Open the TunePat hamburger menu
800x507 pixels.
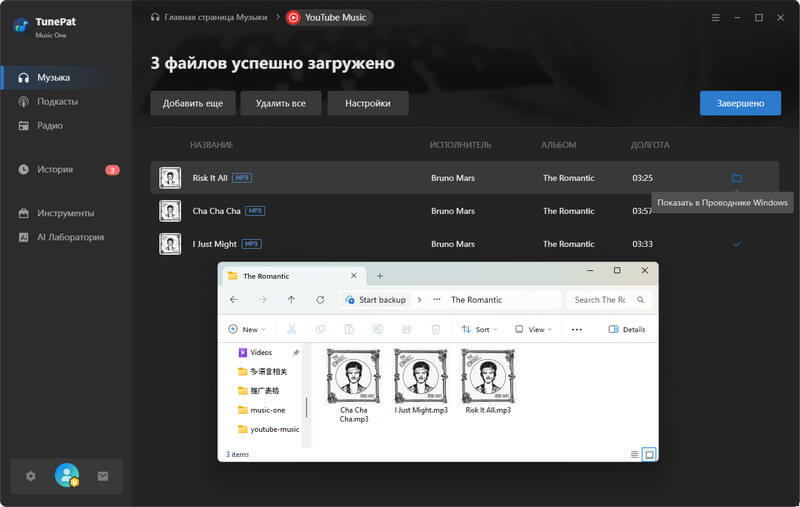[x=716, y=17]
